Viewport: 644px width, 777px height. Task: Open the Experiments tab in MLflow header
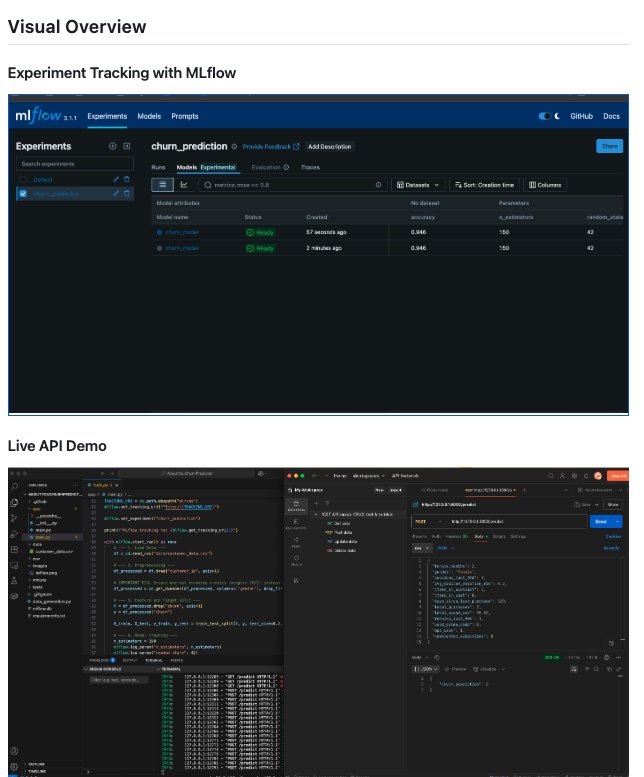(x=107, y=116)
